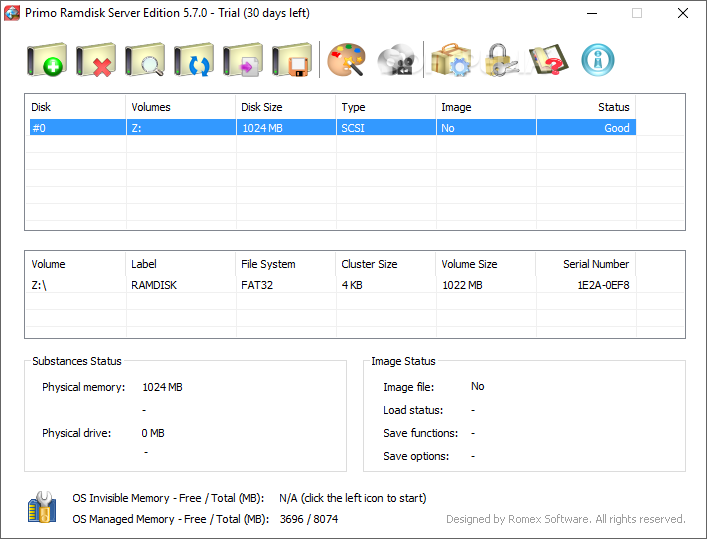Click the Status column header
Viewport: 707px width, 539px height.
pyautogui.click(x=586, y=107)
